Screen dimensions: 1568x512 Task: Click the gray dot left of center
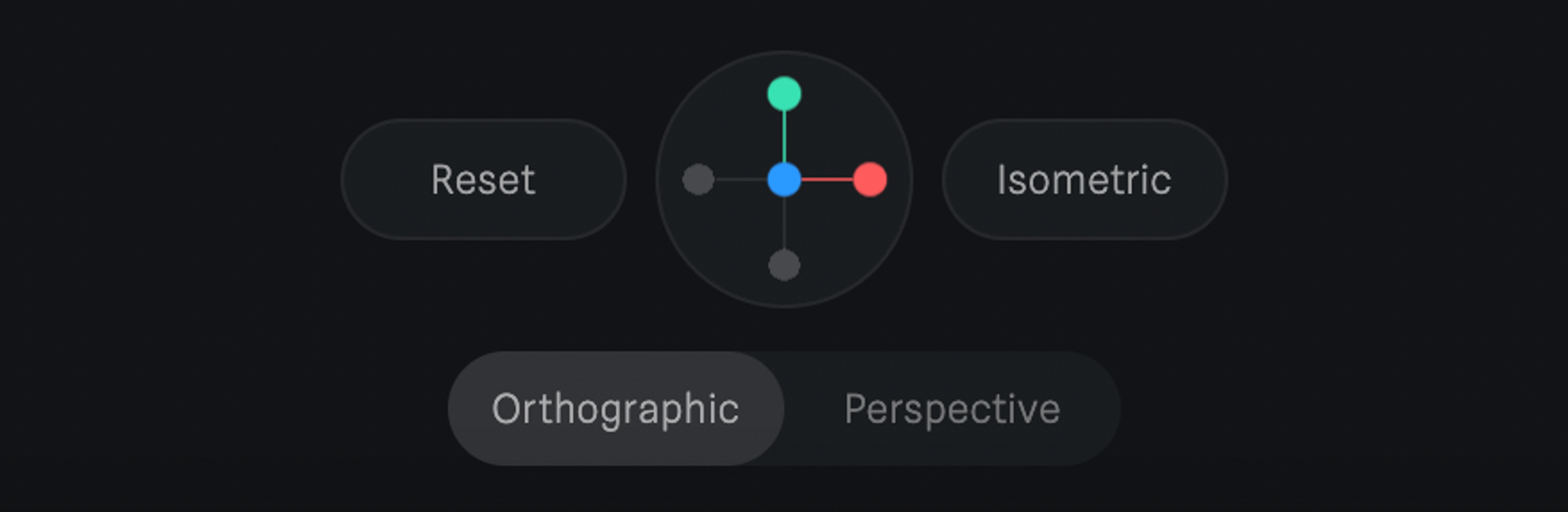pos(699,180)
